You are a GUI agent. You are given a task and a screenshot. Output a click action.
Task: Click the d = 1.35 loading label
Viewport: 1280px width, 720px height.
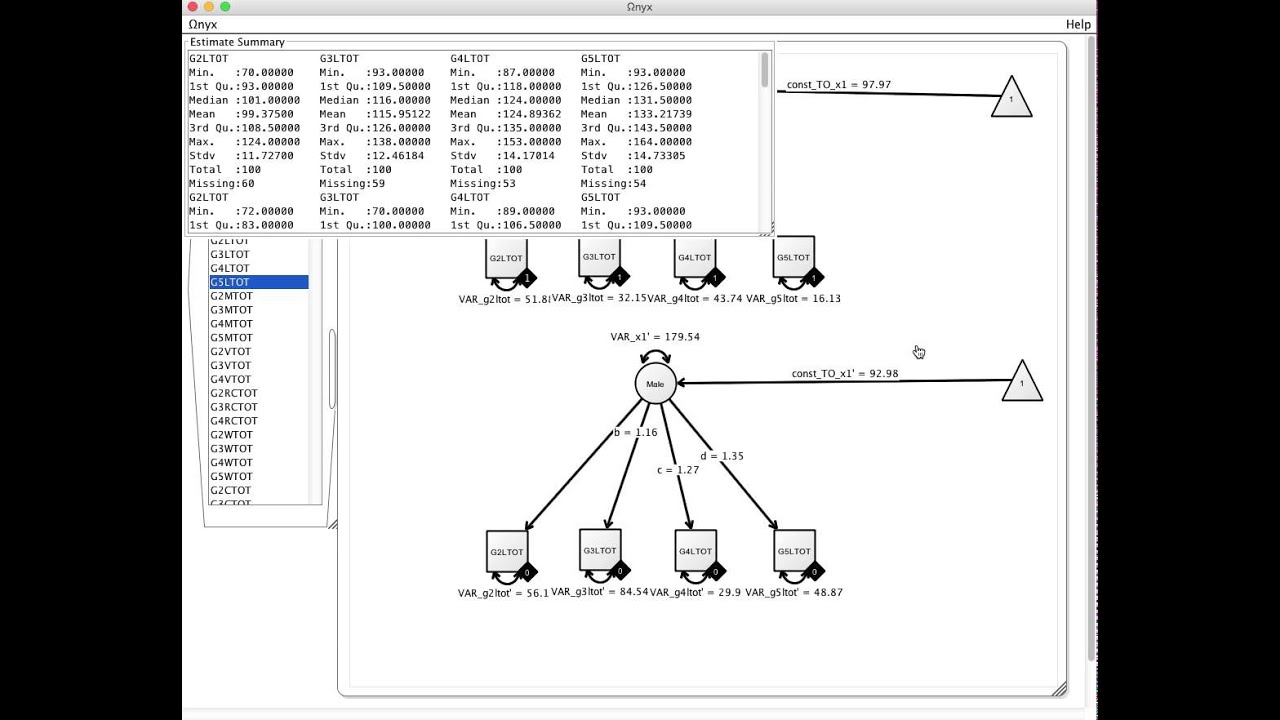722,456
